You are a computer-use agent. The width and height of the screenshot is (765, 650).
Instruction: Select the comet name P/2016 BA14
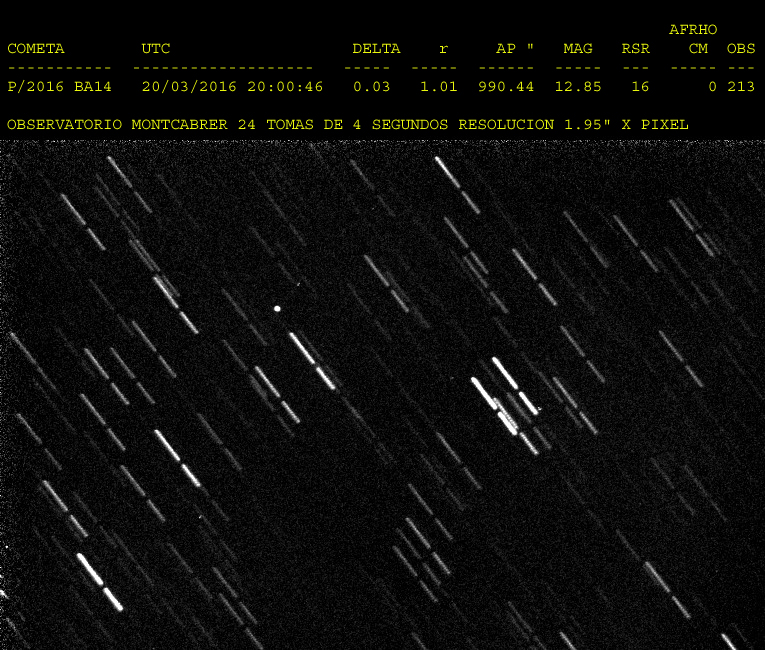(60, 87)
